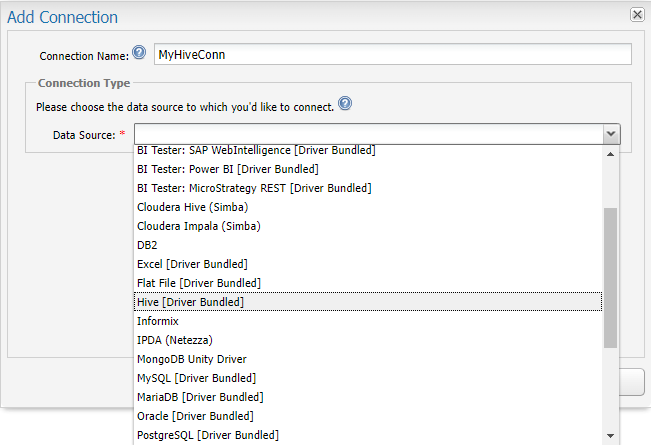Collapse the Data Source dropdown arrow

pos(611,134)
